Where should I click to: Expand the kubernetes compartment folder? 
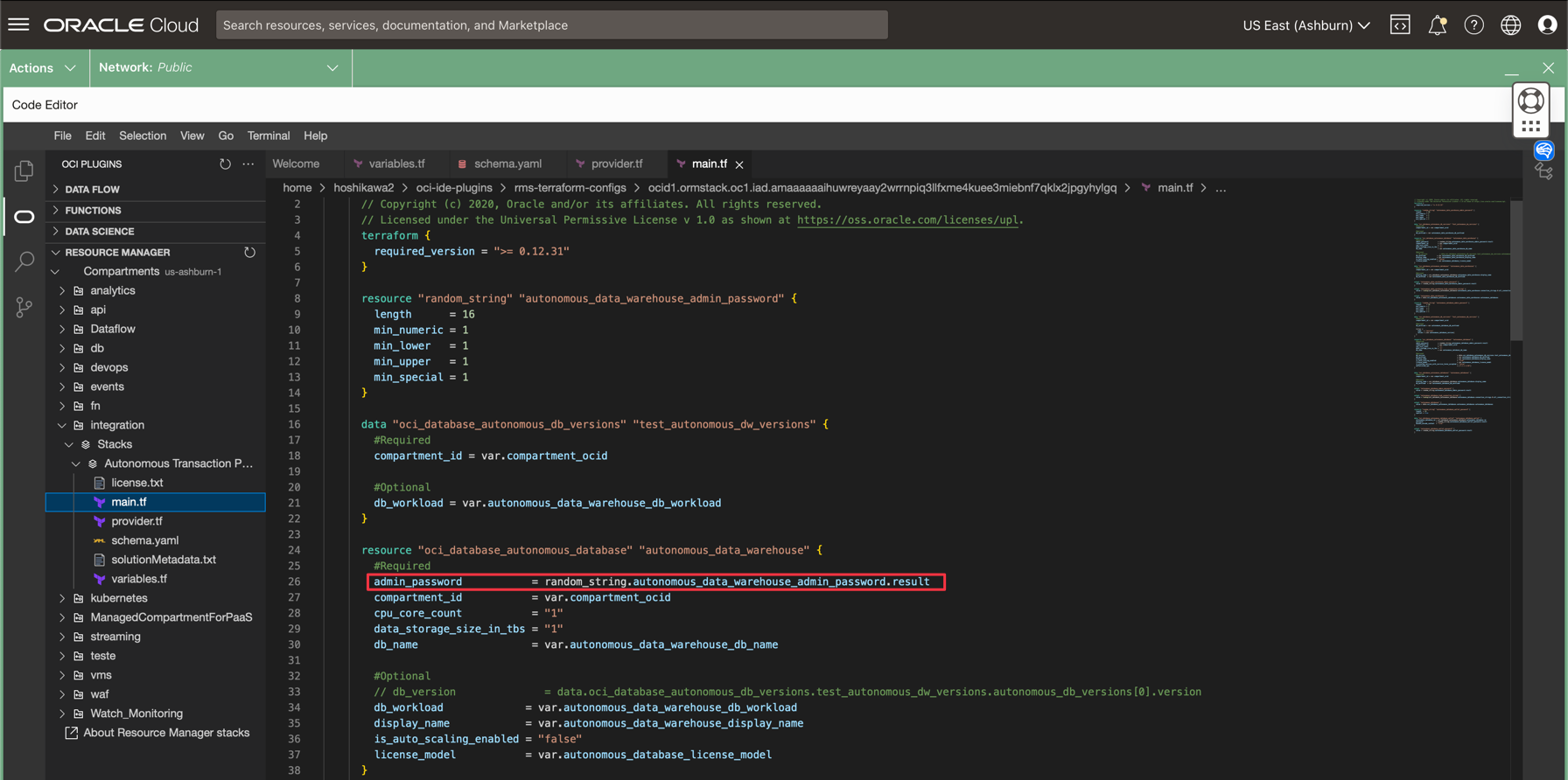click(x=118, y=598)
